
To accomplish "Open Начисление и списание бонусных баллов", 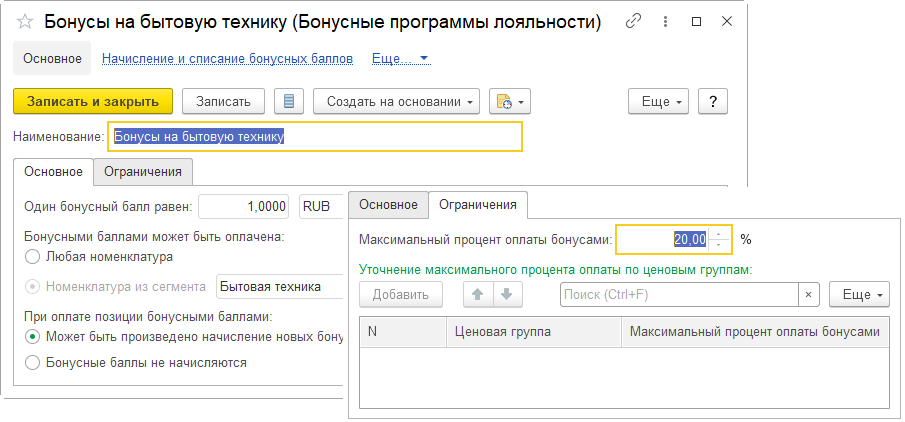I will point(227,59).
